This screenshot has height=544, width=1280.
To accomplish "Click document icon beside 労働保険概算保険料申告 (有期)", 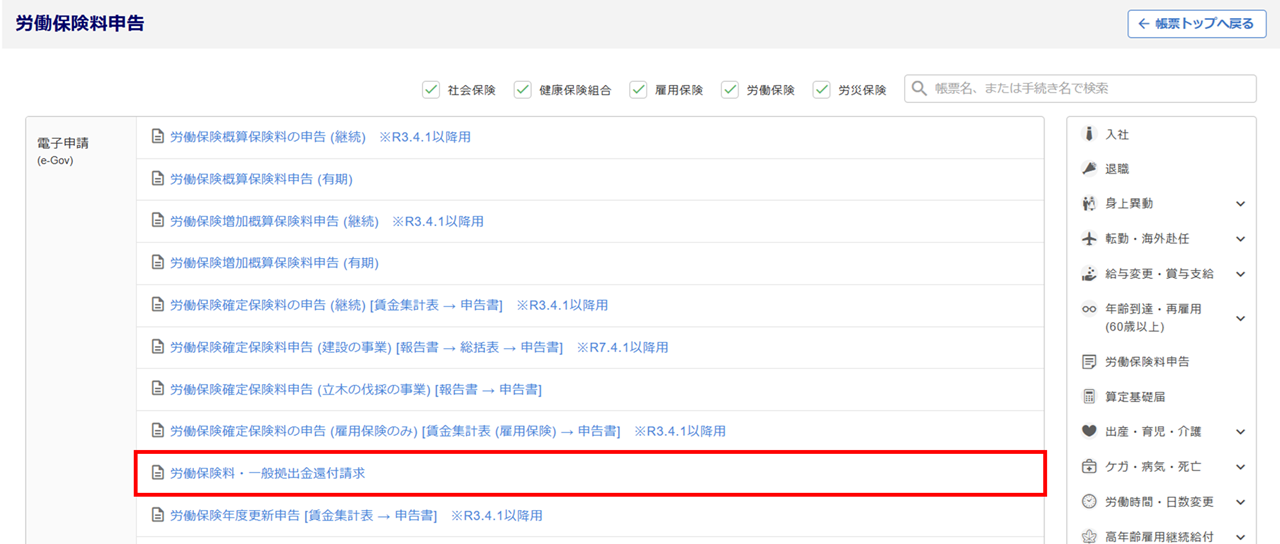I will [157, 179].
